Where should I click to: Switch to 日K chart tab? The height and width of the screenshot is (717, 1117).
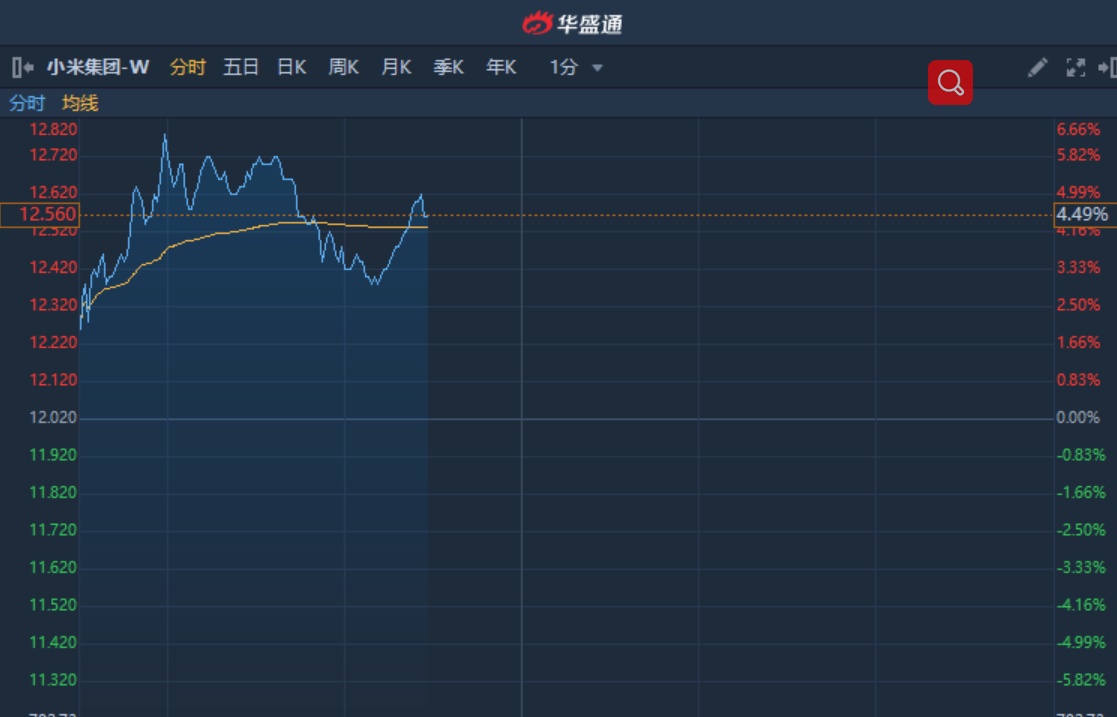(292, 68)
